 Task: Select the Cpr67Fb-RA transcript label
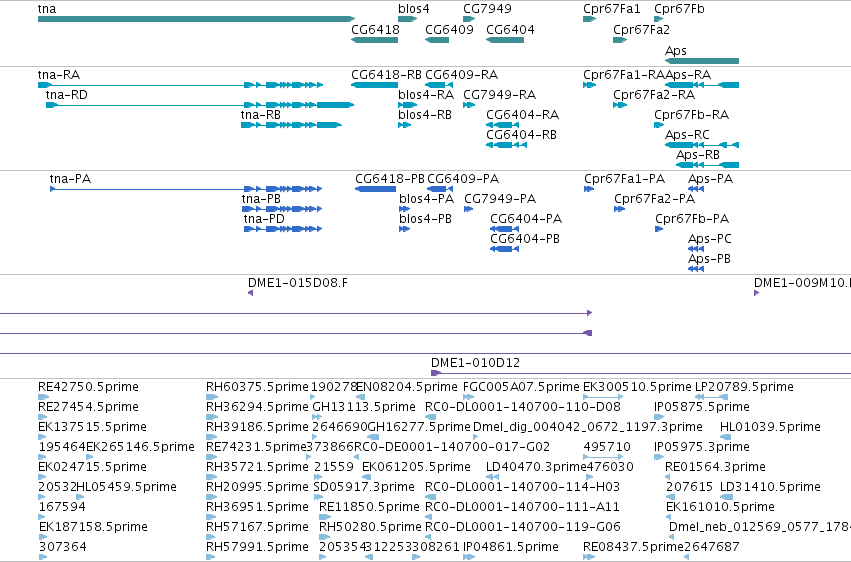click(691, 114)
